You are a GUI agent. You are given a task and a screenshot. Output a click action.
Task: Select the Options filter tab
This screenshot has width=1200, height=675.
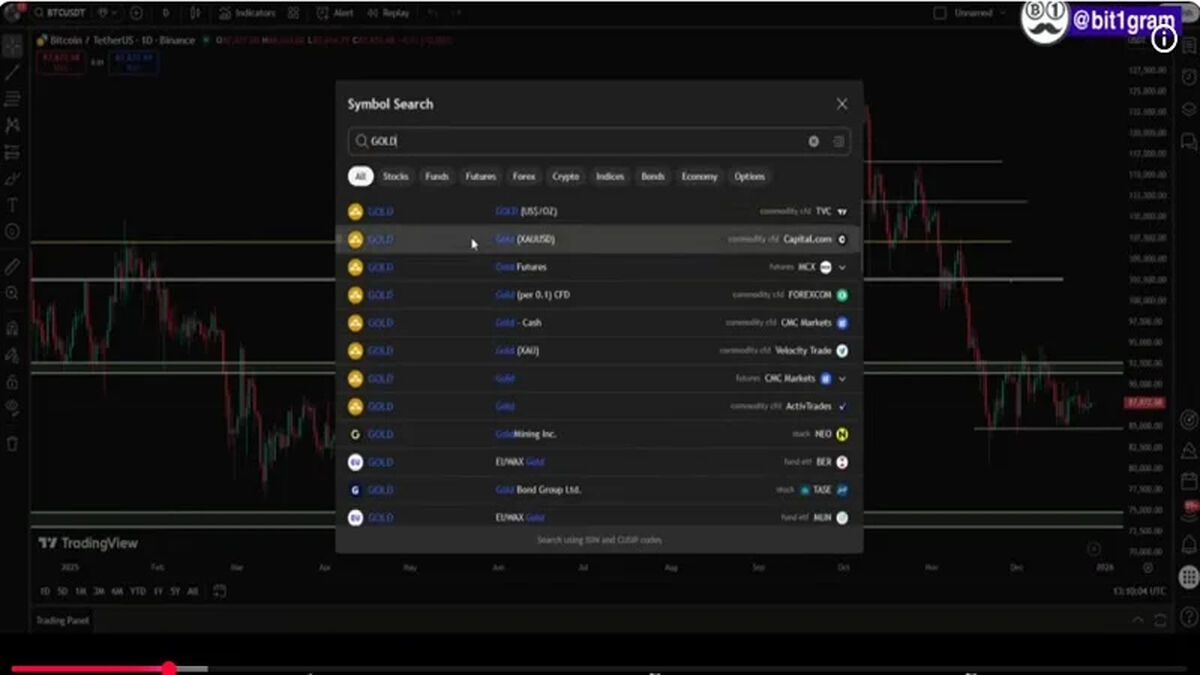750,176
